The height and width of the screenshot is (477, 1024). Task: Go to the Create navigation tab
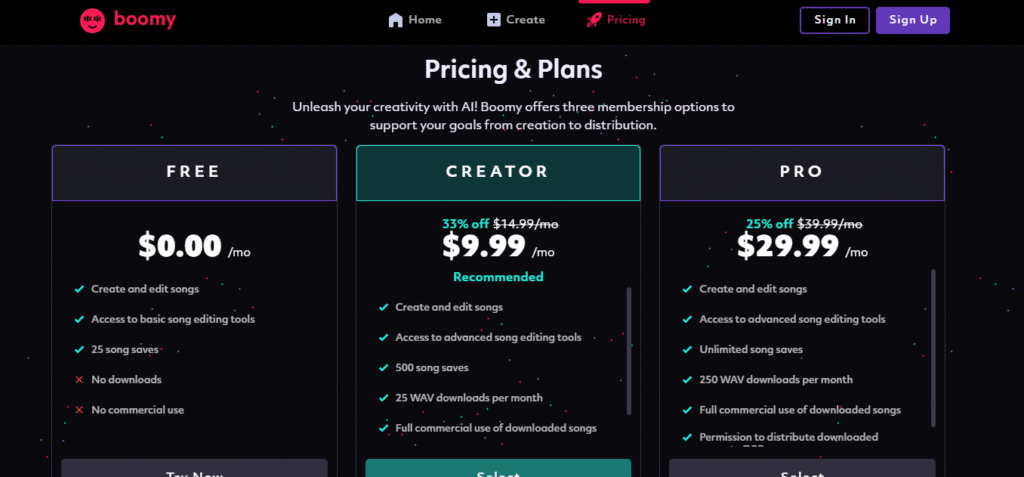tap(516, 20)
